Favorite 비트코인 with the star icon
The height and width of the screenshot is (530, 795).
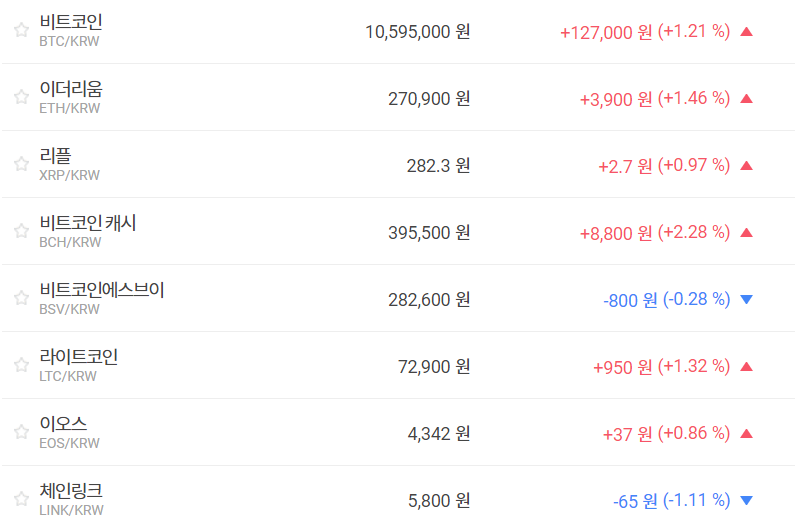(x=21, y=30)
